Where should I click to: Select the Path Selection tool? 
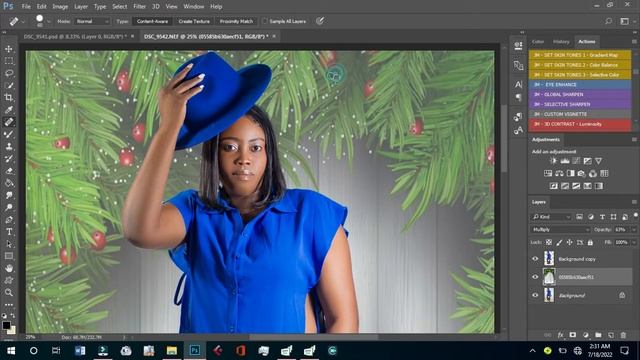point(9,244)
